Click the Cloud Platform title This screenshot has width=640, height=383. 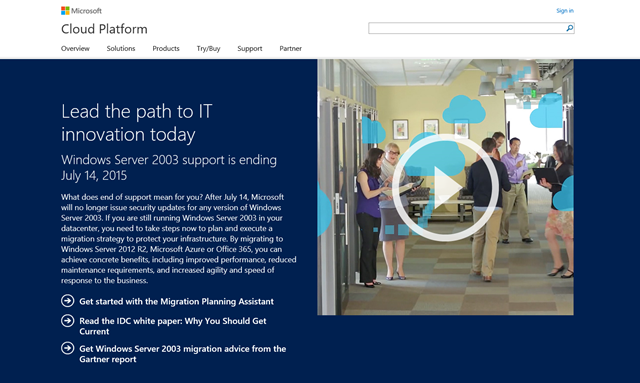tap(104, 29)
